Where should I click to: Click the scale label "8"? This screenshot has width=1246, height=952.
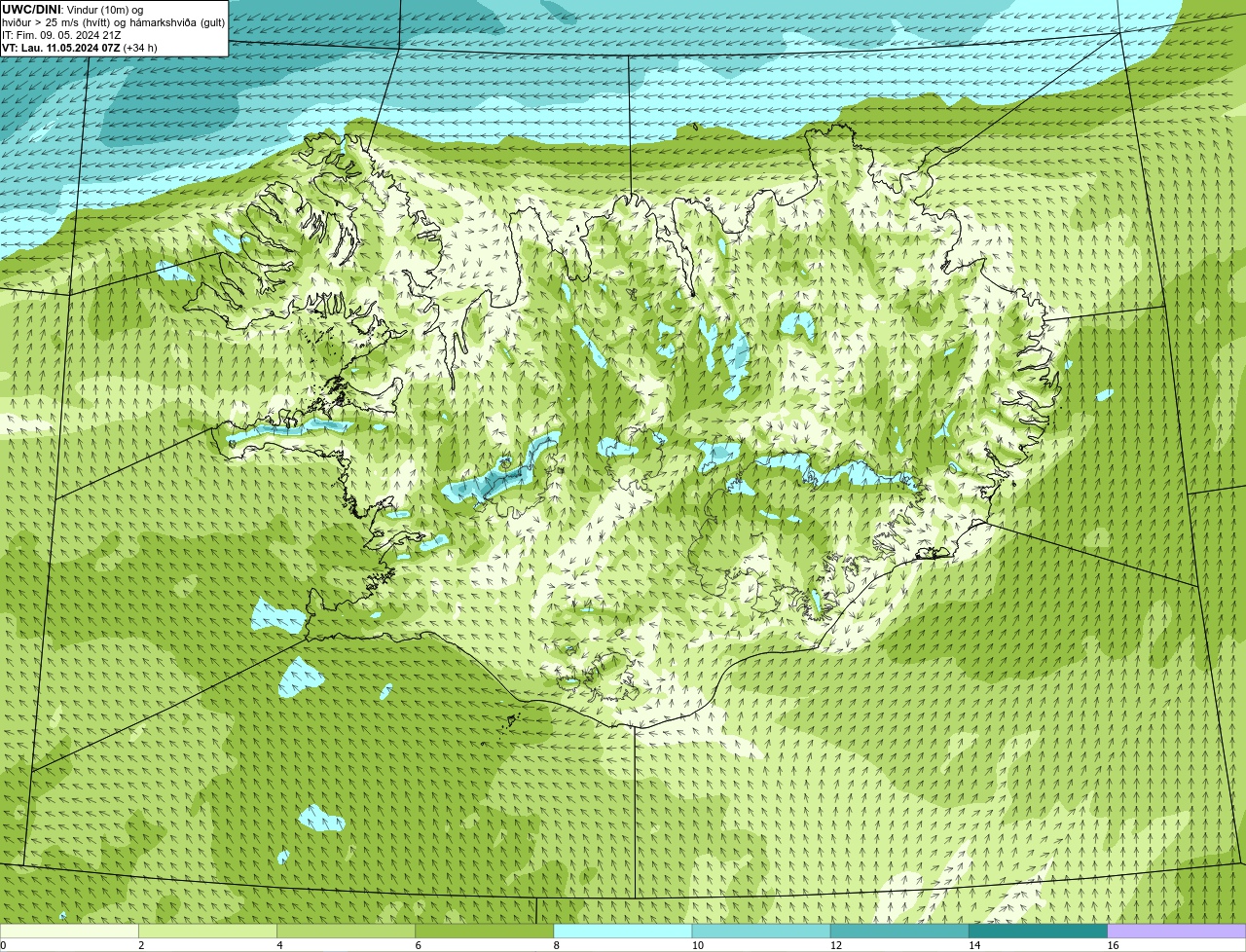(x=556, y=945)
